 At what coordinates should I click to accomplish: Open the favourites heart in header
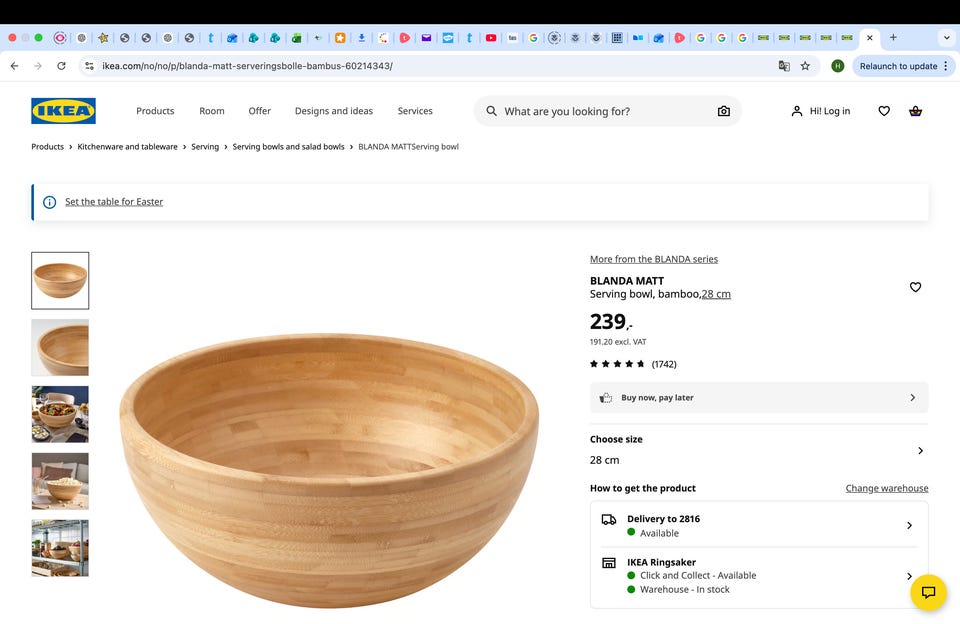coord(884,111)
